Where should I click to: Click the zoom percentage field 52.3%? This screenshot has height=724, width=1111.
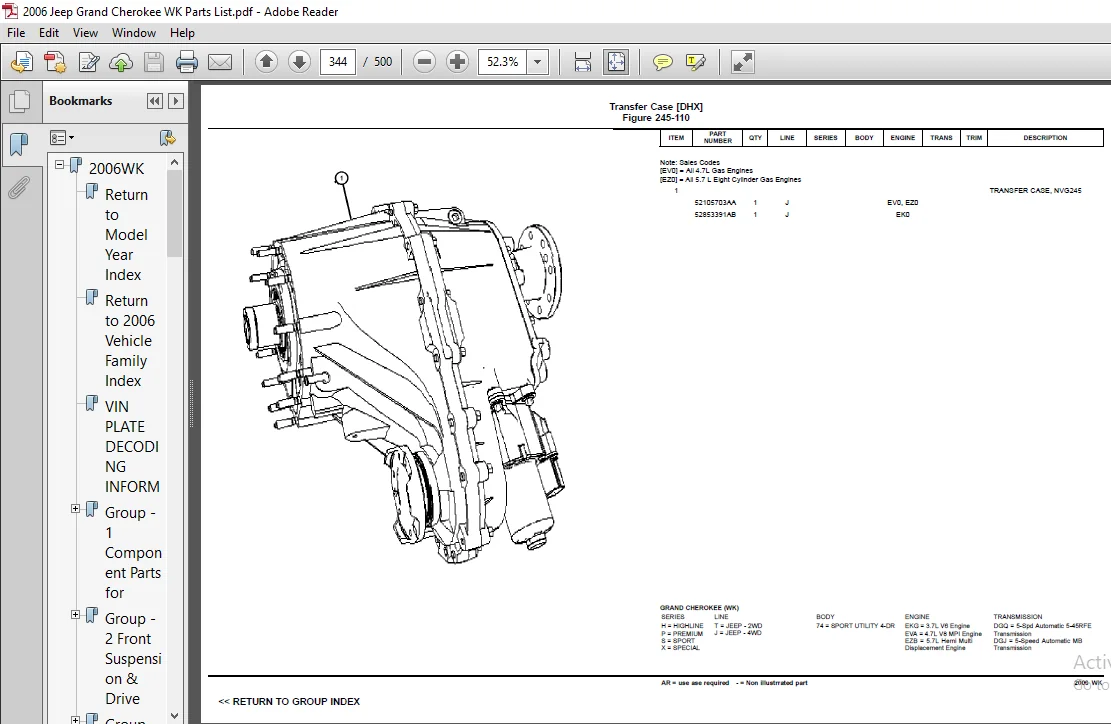503,62
